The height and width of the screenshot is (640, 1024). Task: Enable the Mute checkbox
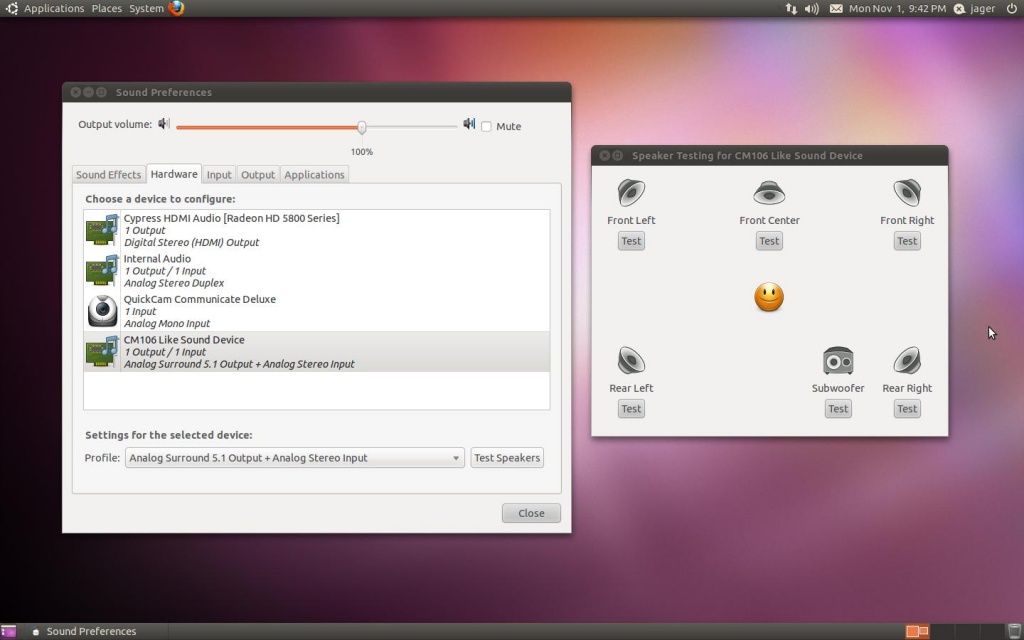point(487,126)
